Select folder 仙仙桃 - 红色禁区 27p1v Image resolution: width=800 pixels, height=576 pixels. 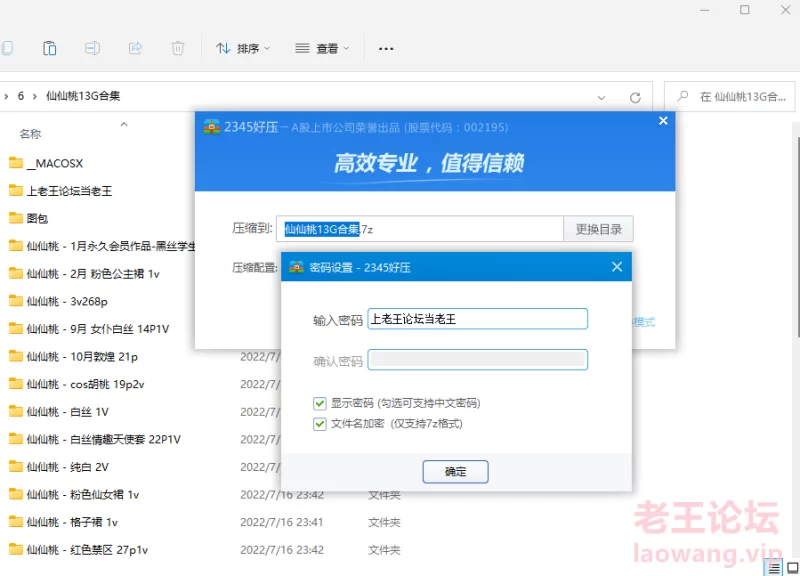(87, 549)
